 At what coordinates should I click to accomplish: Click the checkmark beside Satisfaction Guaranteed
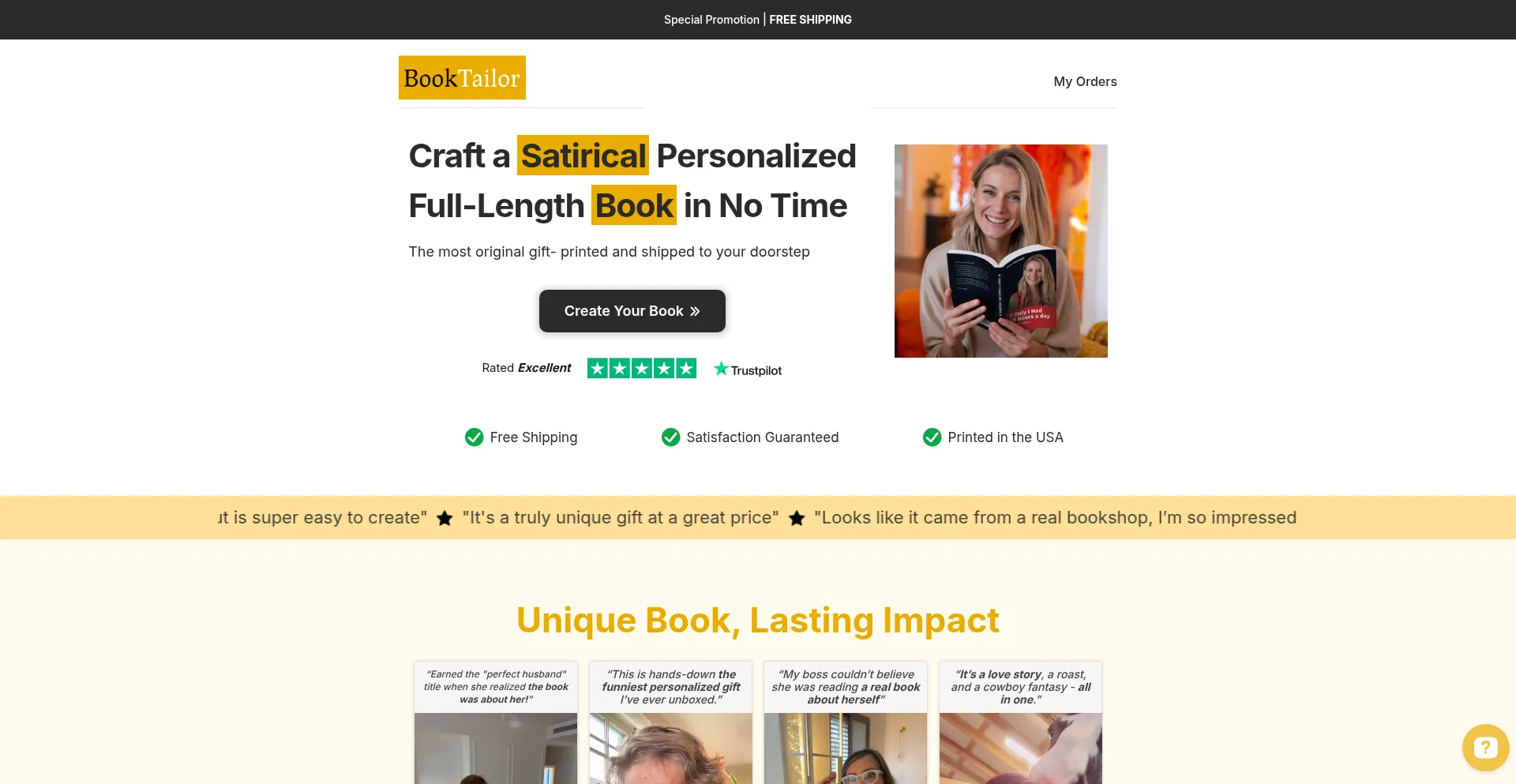tap(670, 437)
